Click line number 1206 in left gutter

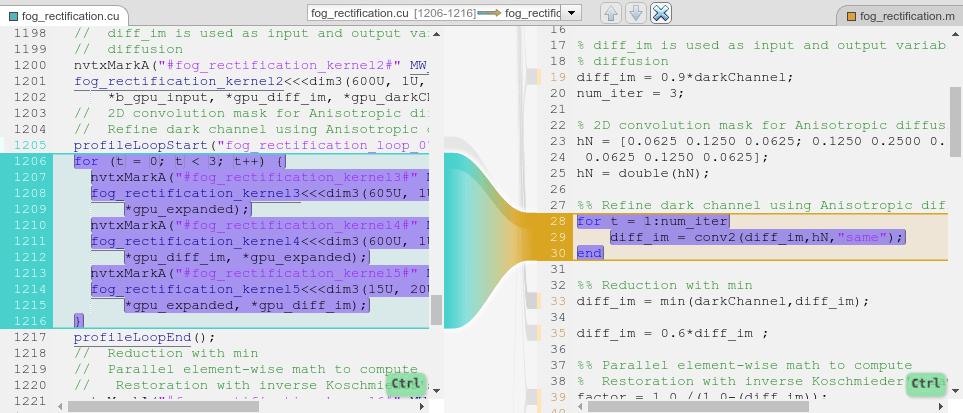coord(29,162)
